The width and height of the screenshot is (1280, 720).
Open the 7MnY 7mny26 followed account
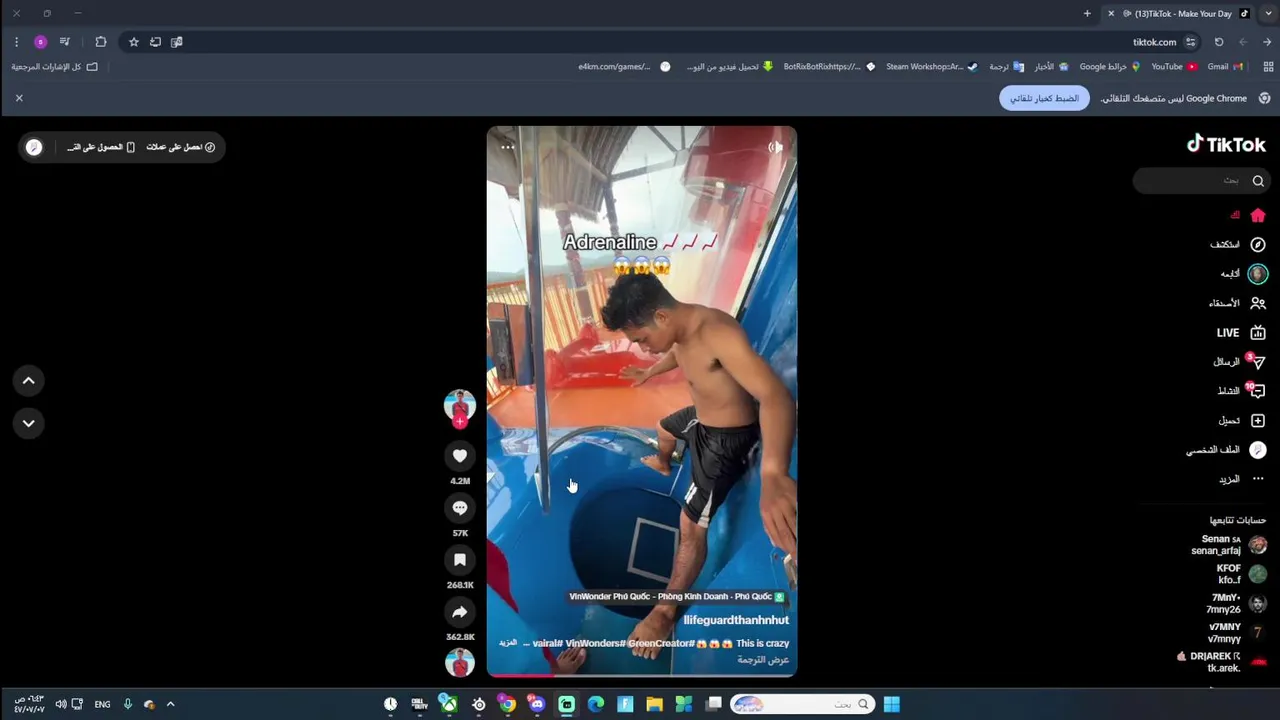pos(1236,603)
